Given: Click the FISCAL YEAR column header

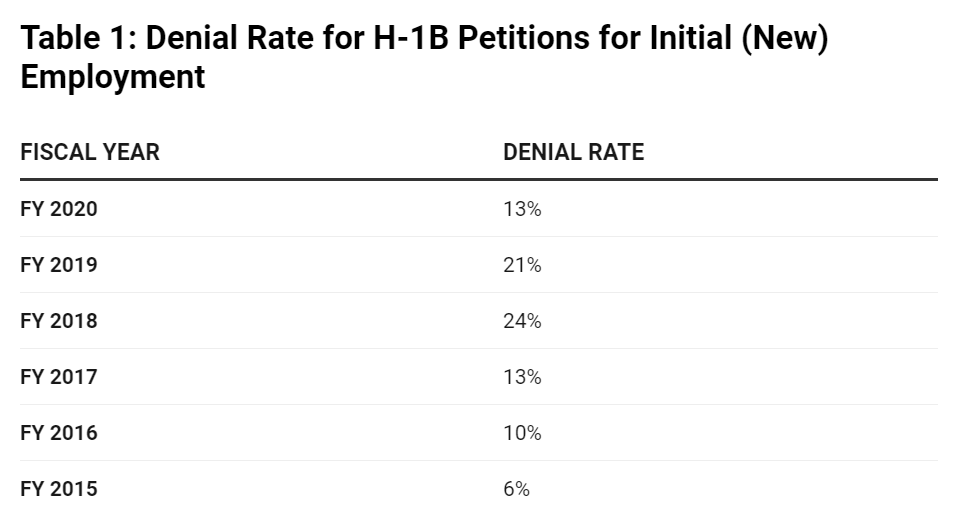Looking at the screenshot, I should tap(90, 152).
